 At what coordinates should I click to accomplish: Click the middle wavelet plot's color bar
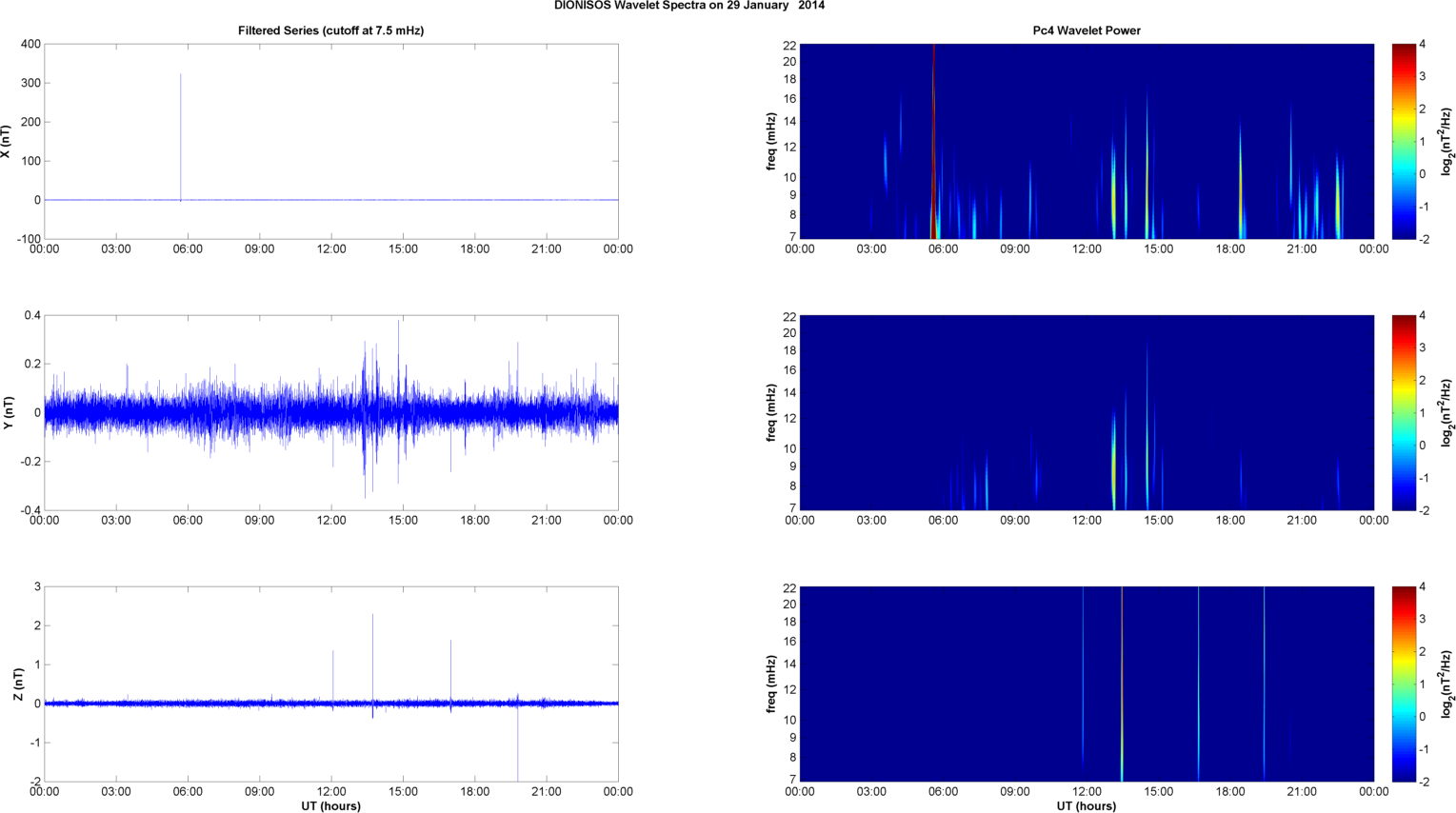[x=1403, y=412]
